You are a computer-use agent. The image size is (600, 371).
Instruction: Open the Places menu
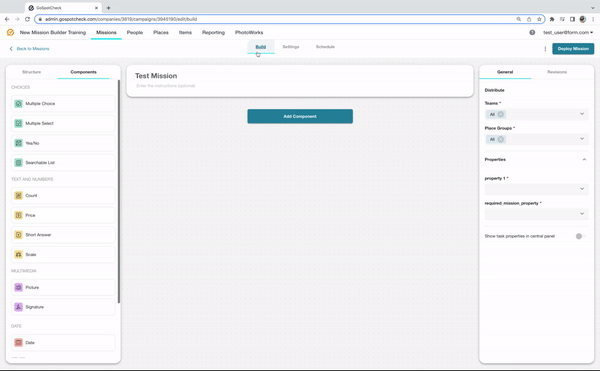click(x=161, y=33)
